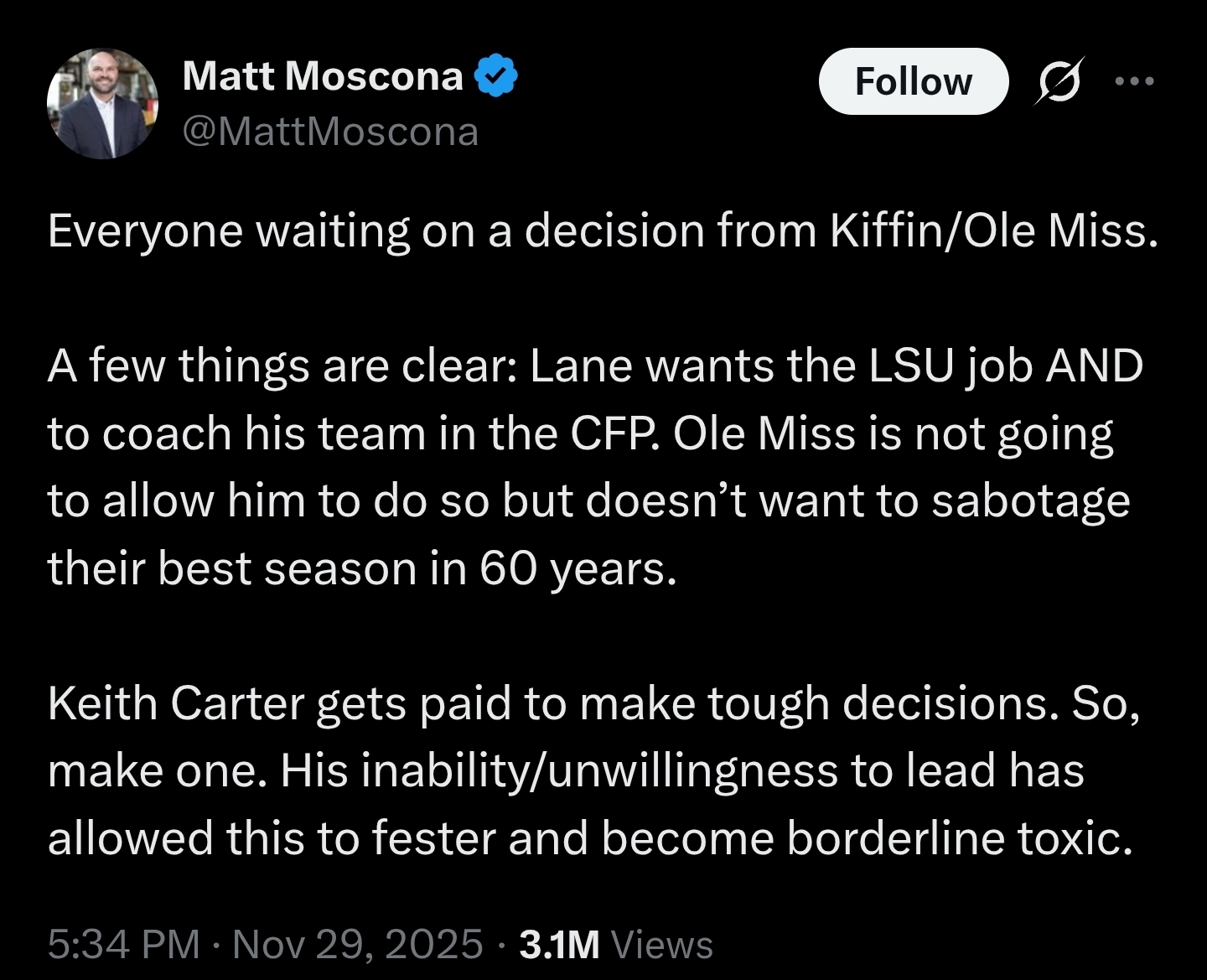
Task: Click the Views label beside 3.1M
Action: point(662,944)
